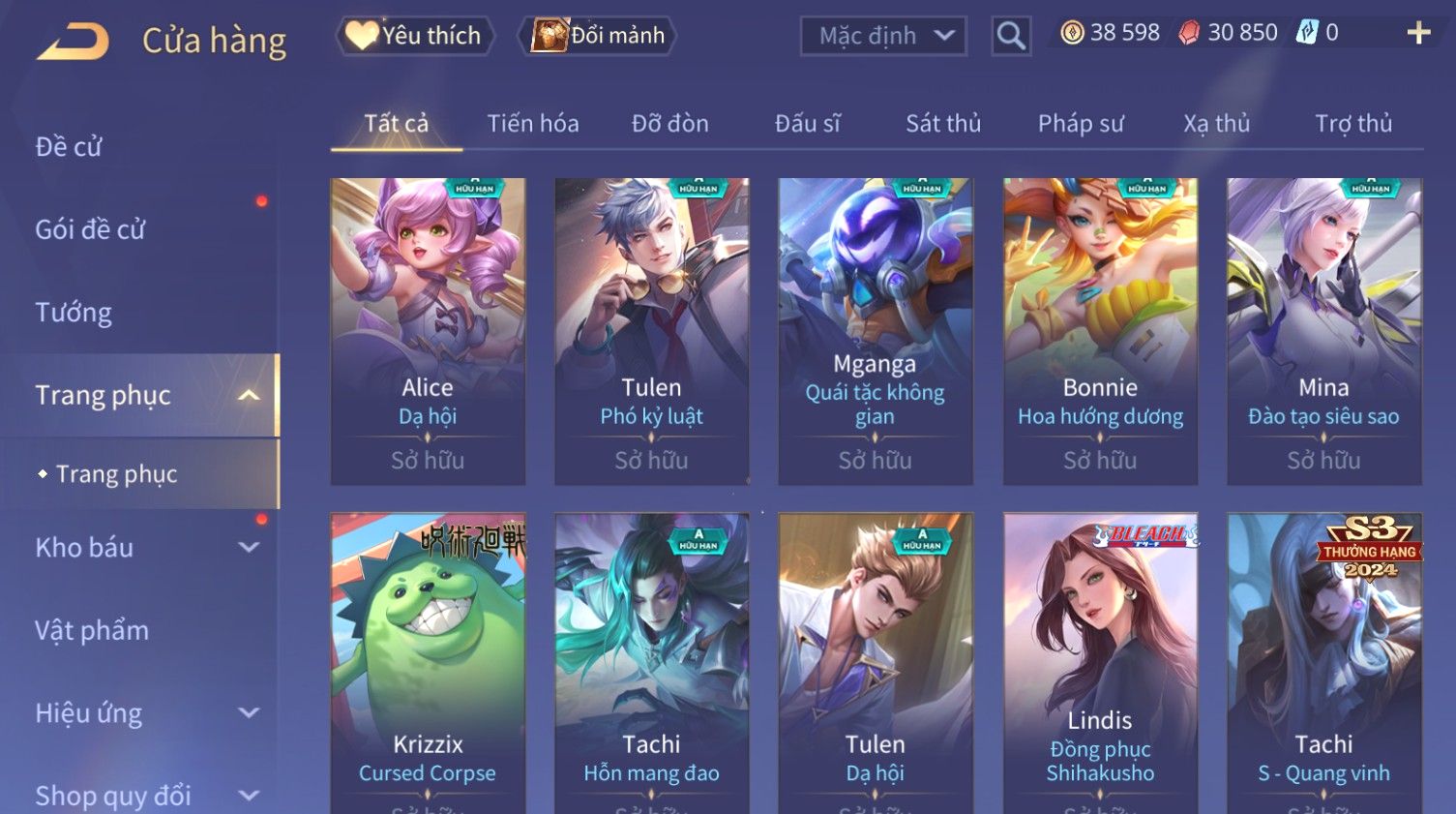The width and height of the screenshot is (1456, 814).
Task: Open search with the magnifying glass icon
Action: coord(1011,36)
